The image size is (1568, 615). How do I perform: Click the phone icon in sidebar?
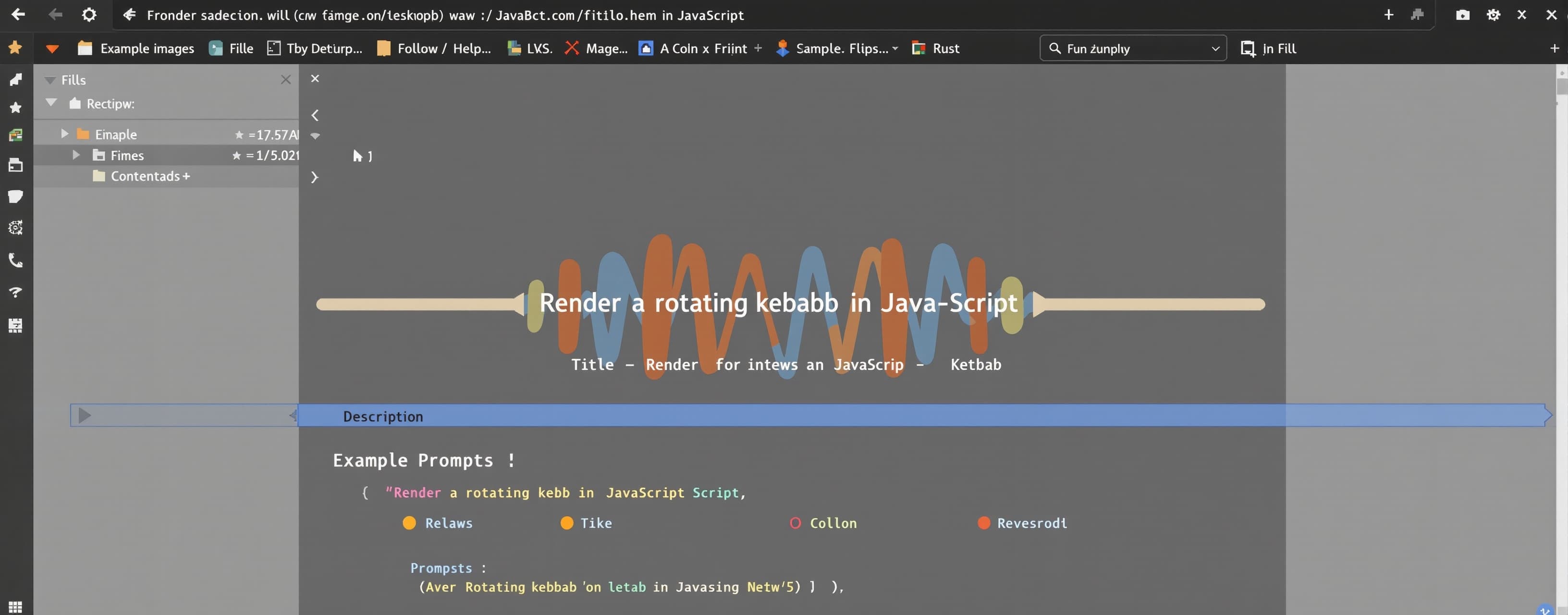(15, 260)
